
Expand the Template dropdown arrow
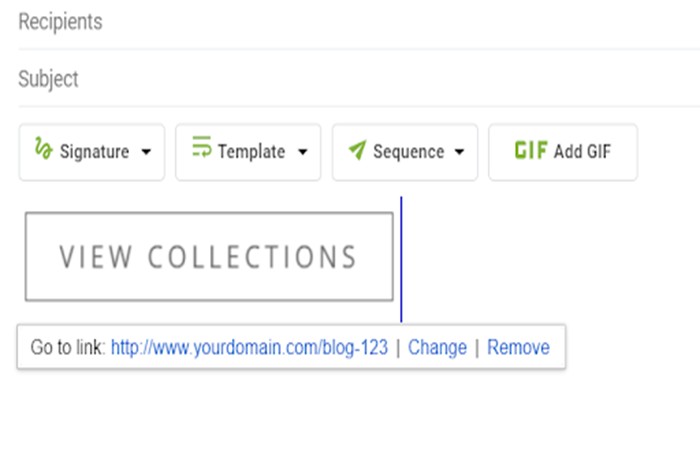click(303, 153)
